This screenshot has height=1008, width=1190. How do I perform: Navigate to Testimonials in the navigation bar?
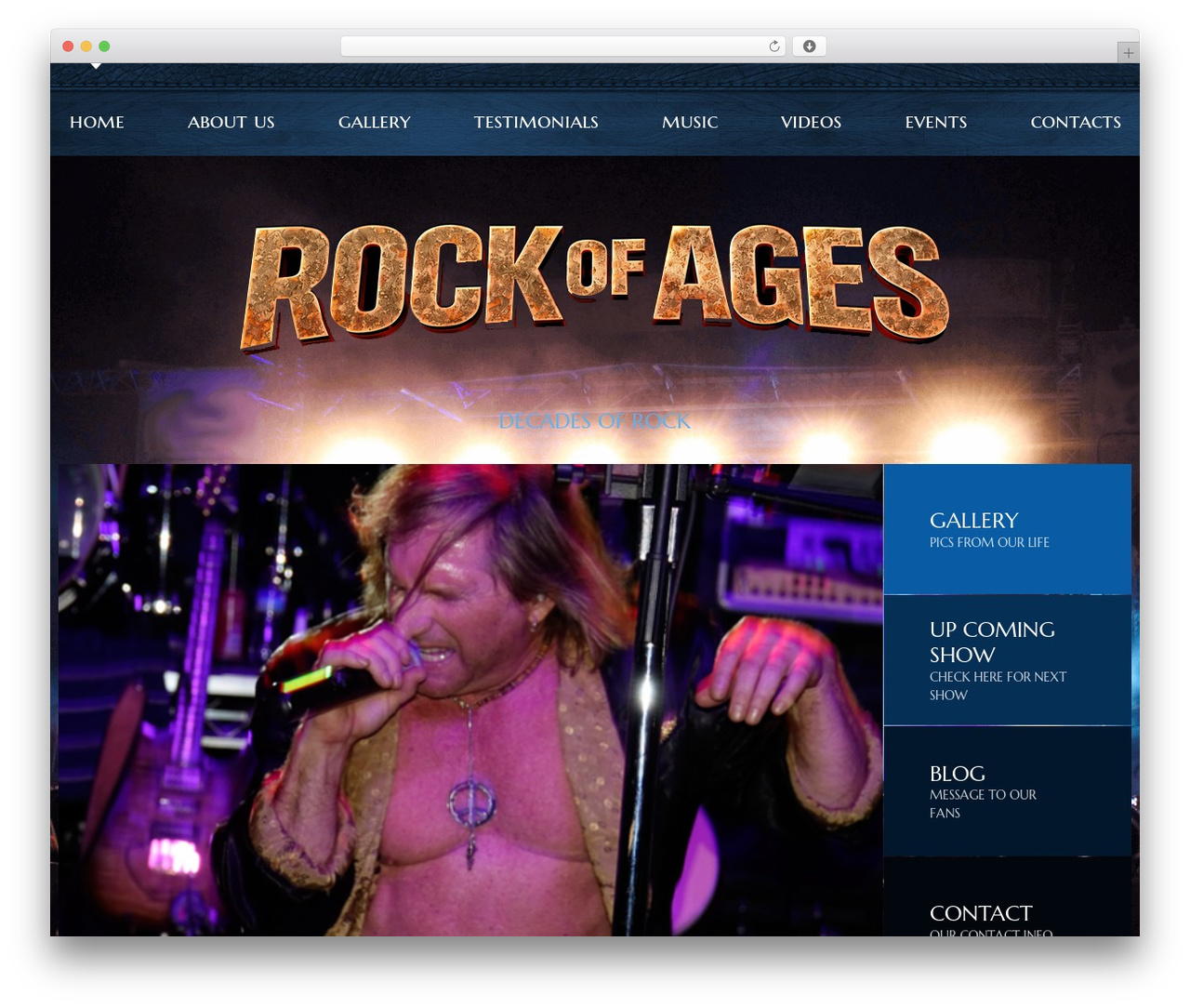coord(535,122)
